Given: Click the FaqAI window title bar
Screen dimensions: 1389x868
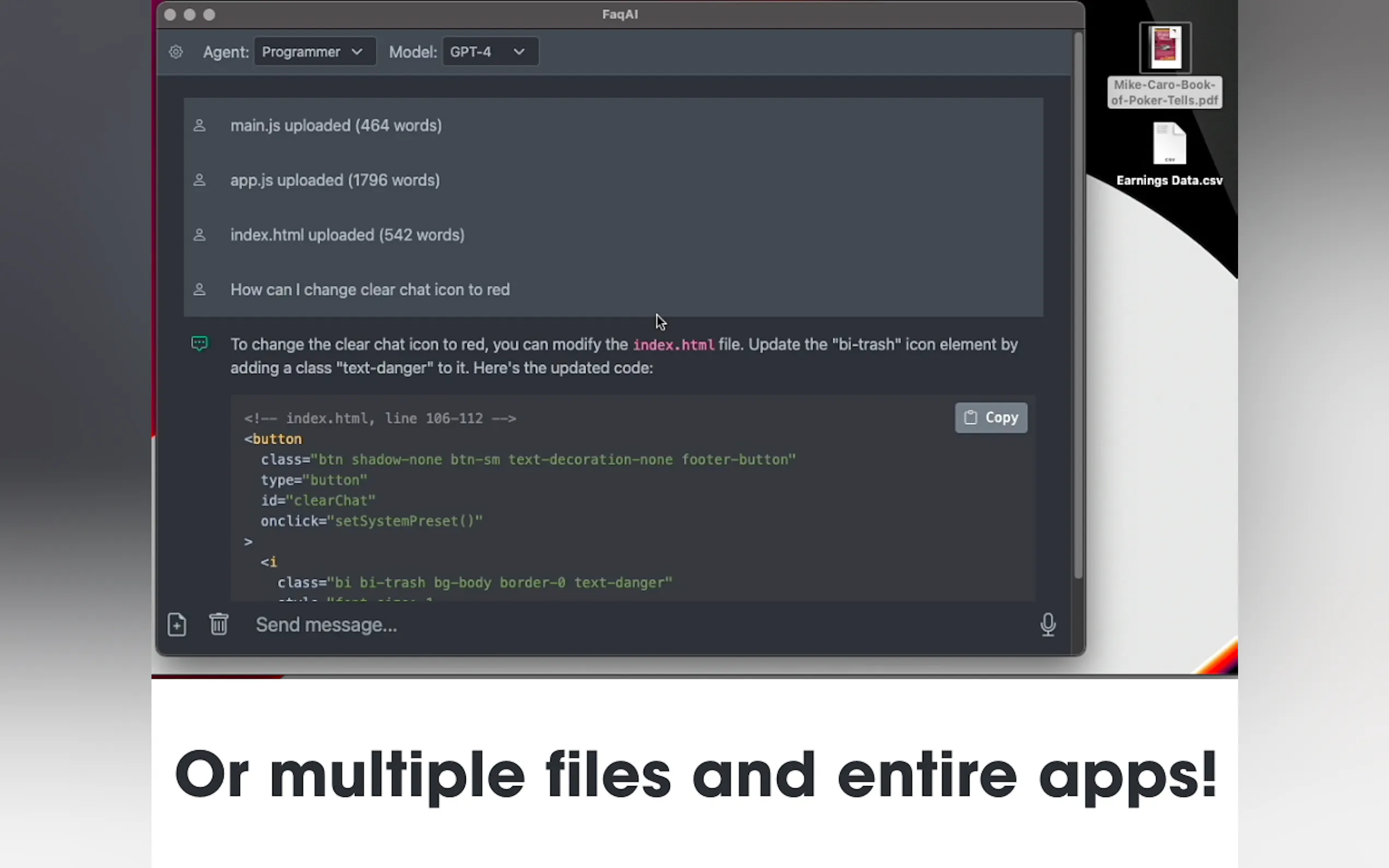Looking at the screenshot, I should [620, 14].
